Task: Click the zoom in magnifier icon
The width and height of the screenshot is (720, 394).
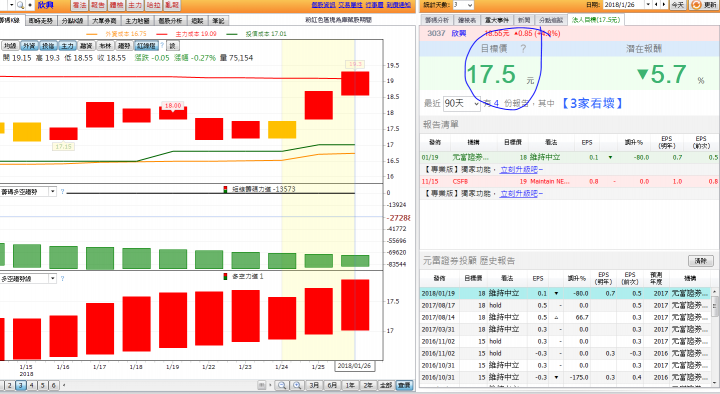Action: pos(297,385)
